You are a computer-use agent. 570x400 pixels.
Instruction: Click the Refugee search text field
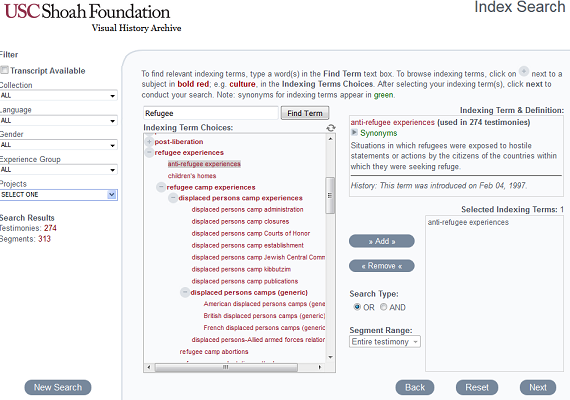click(211, 113)
